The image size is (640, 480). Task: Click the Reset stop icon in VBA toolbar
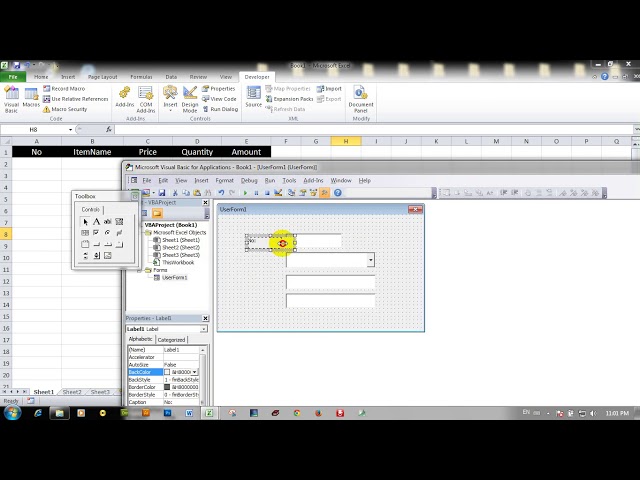[x=267, y=193]
